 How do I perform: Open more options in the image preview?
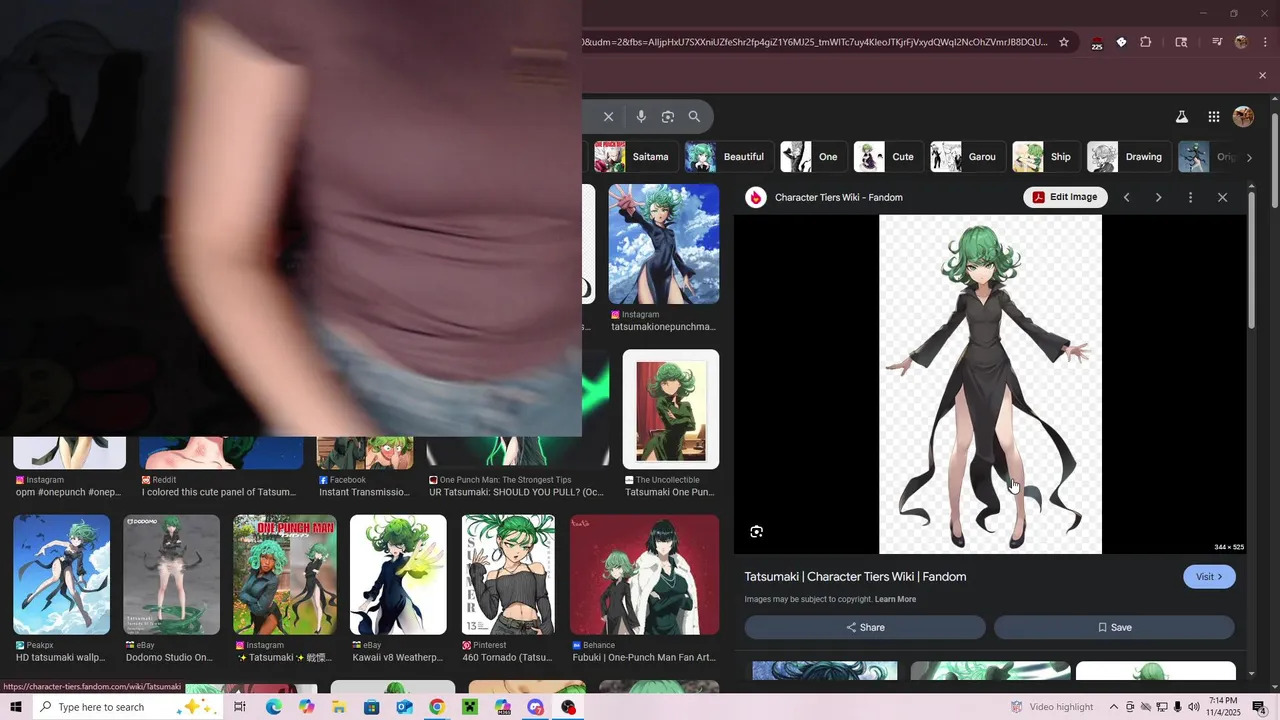(x=1190, y=197)
